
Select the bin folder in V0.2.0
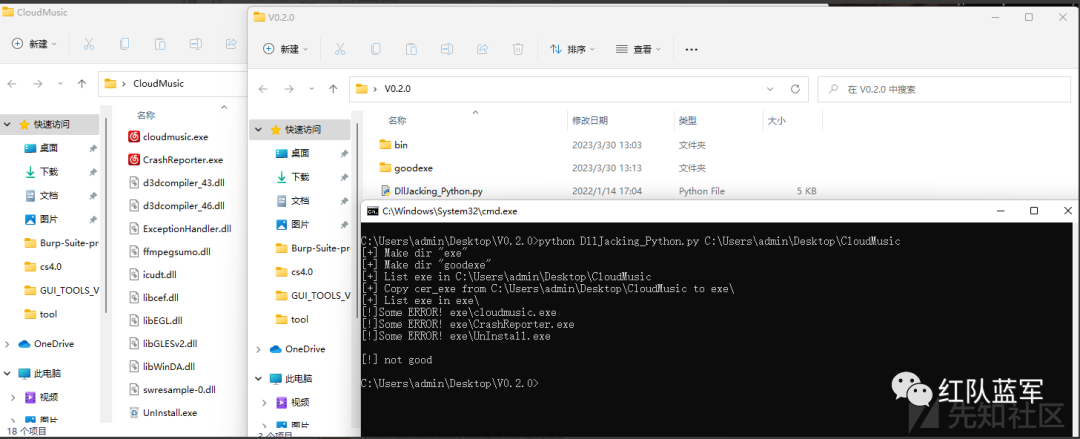[393, 145]
